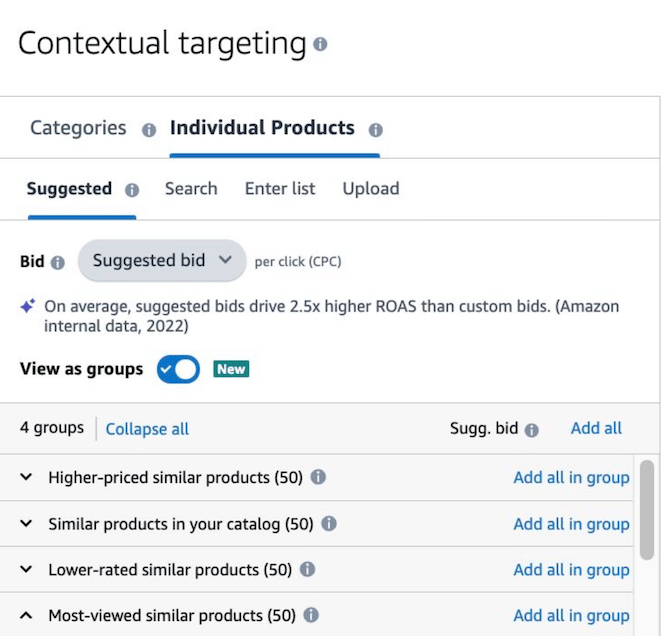Image resolution: width=661 pixels, height=636 pixels.
Task: Click the Collapse all link
Action: click(x=147, y=429)
